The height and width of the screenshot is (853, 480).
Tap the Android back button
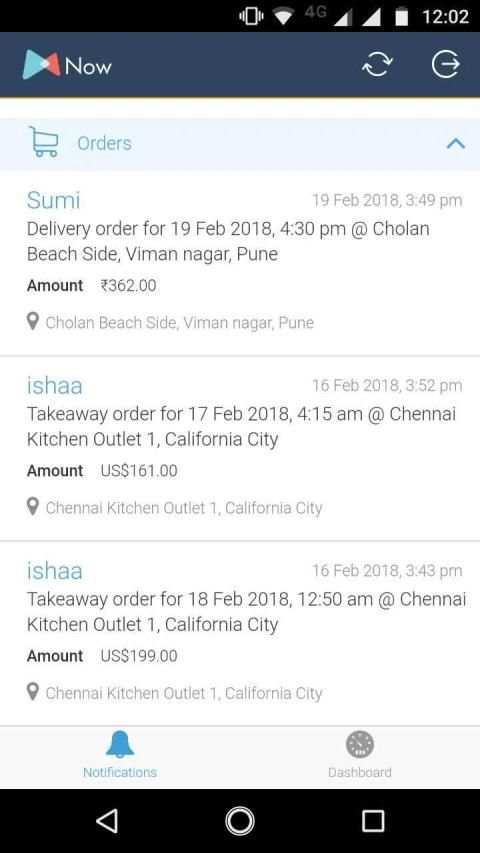(x=107, y=820)
